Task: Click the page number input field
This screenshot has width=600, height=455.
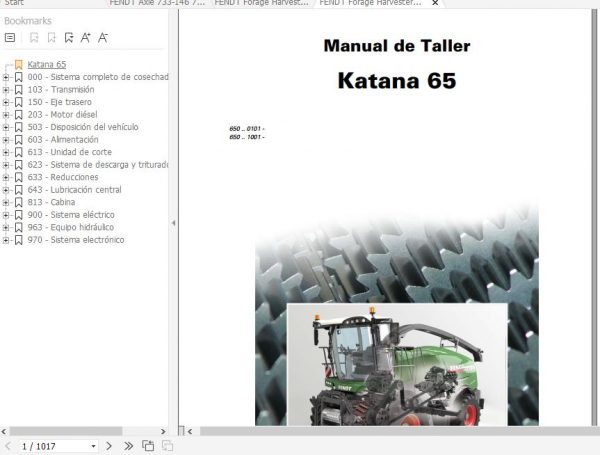Action: pos(54,446)
